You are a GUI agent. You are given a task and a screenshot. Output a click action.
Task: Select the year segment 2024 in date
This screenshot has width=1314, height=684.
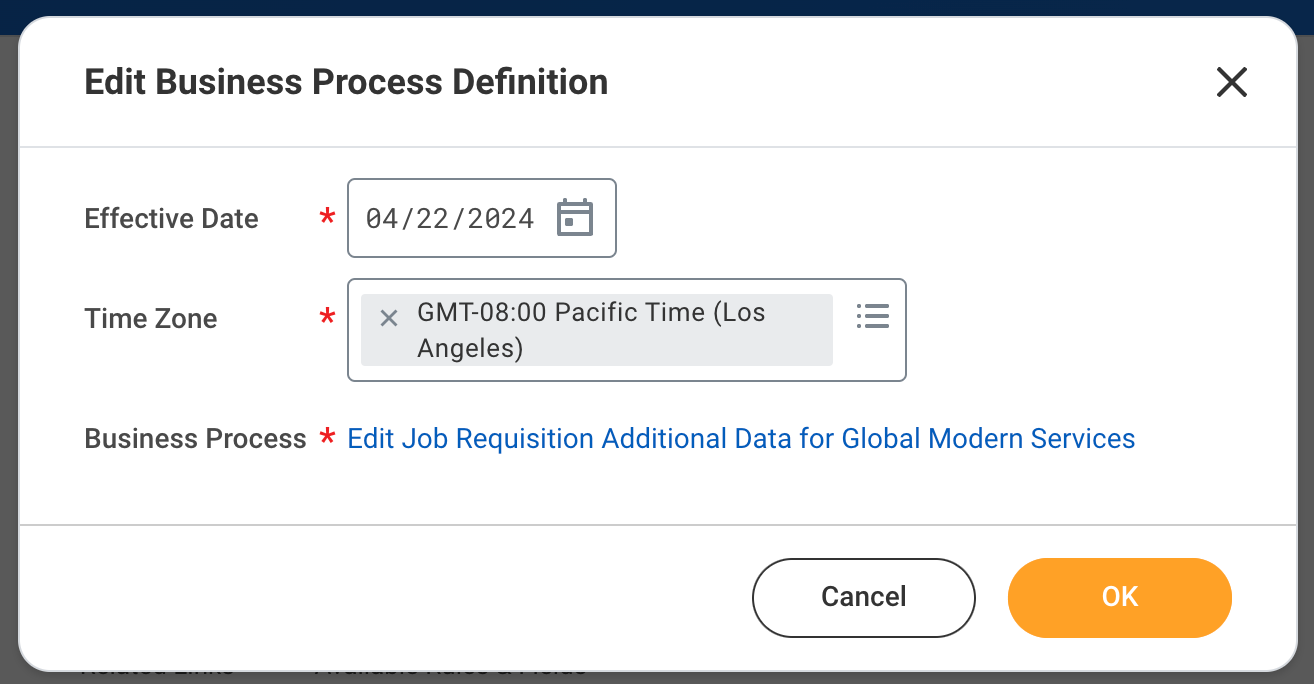pos(500,218)
